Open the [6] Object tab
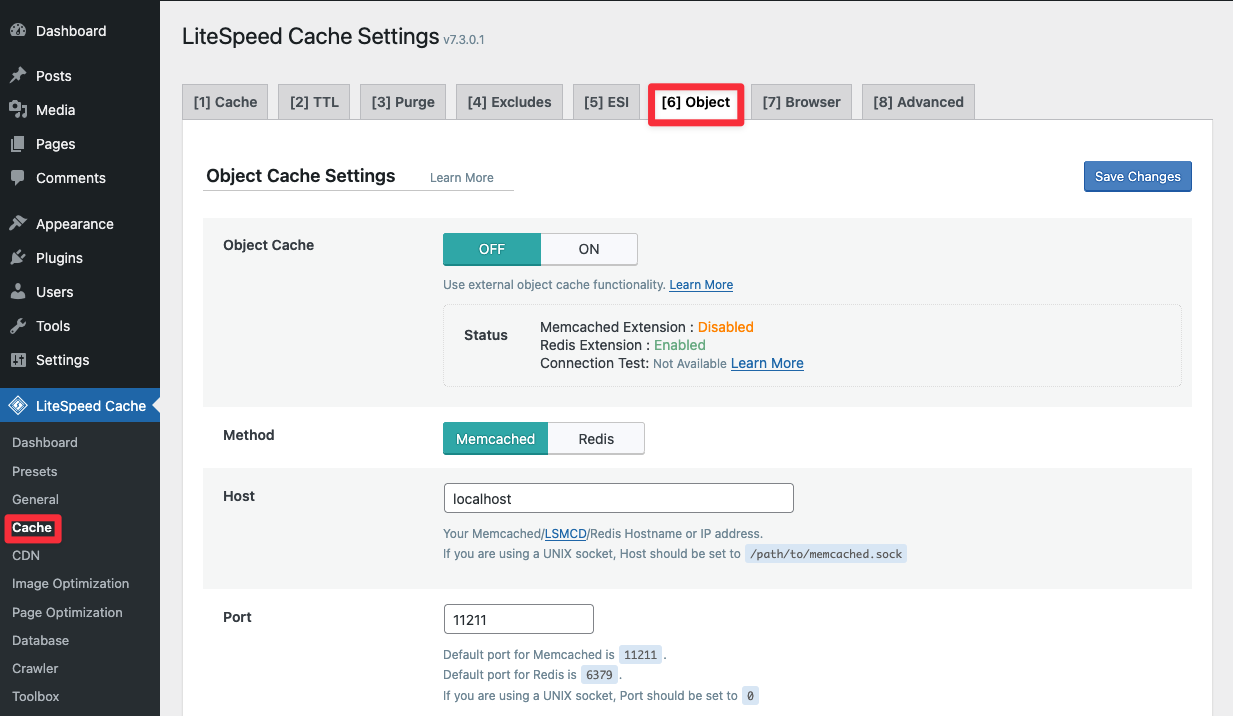This screenshot has height=716, width=1233. point(696,102)
